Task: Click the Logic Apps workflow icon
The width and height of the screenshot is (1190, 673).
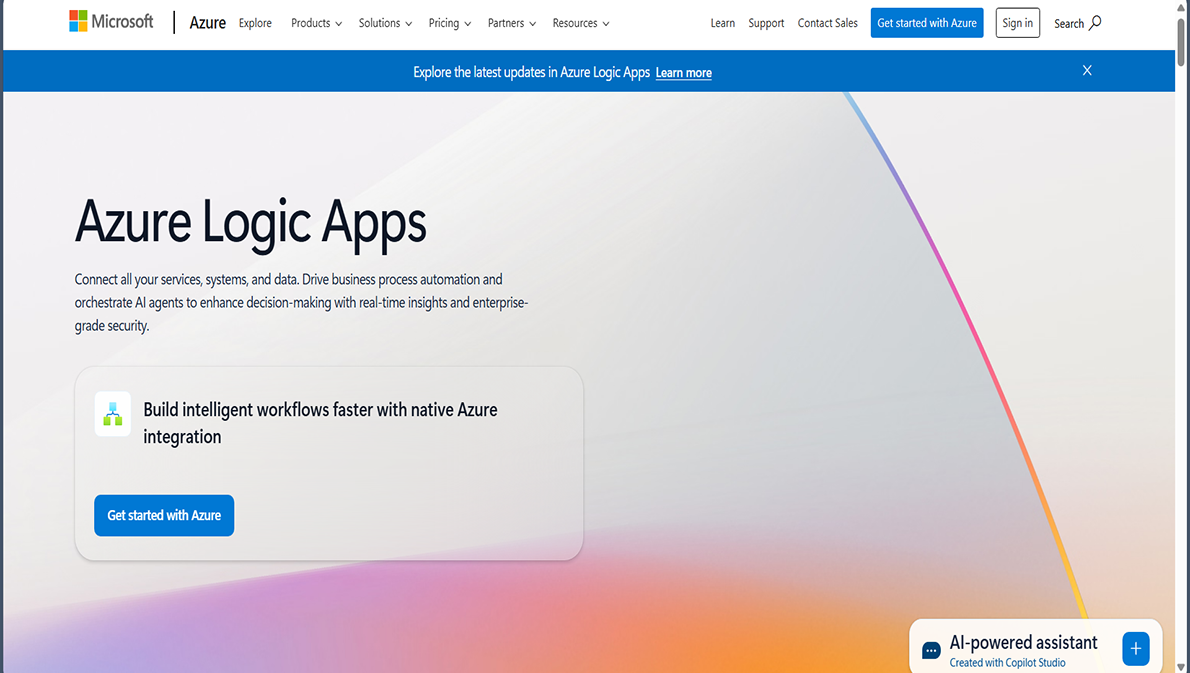Action: point(112,414)
